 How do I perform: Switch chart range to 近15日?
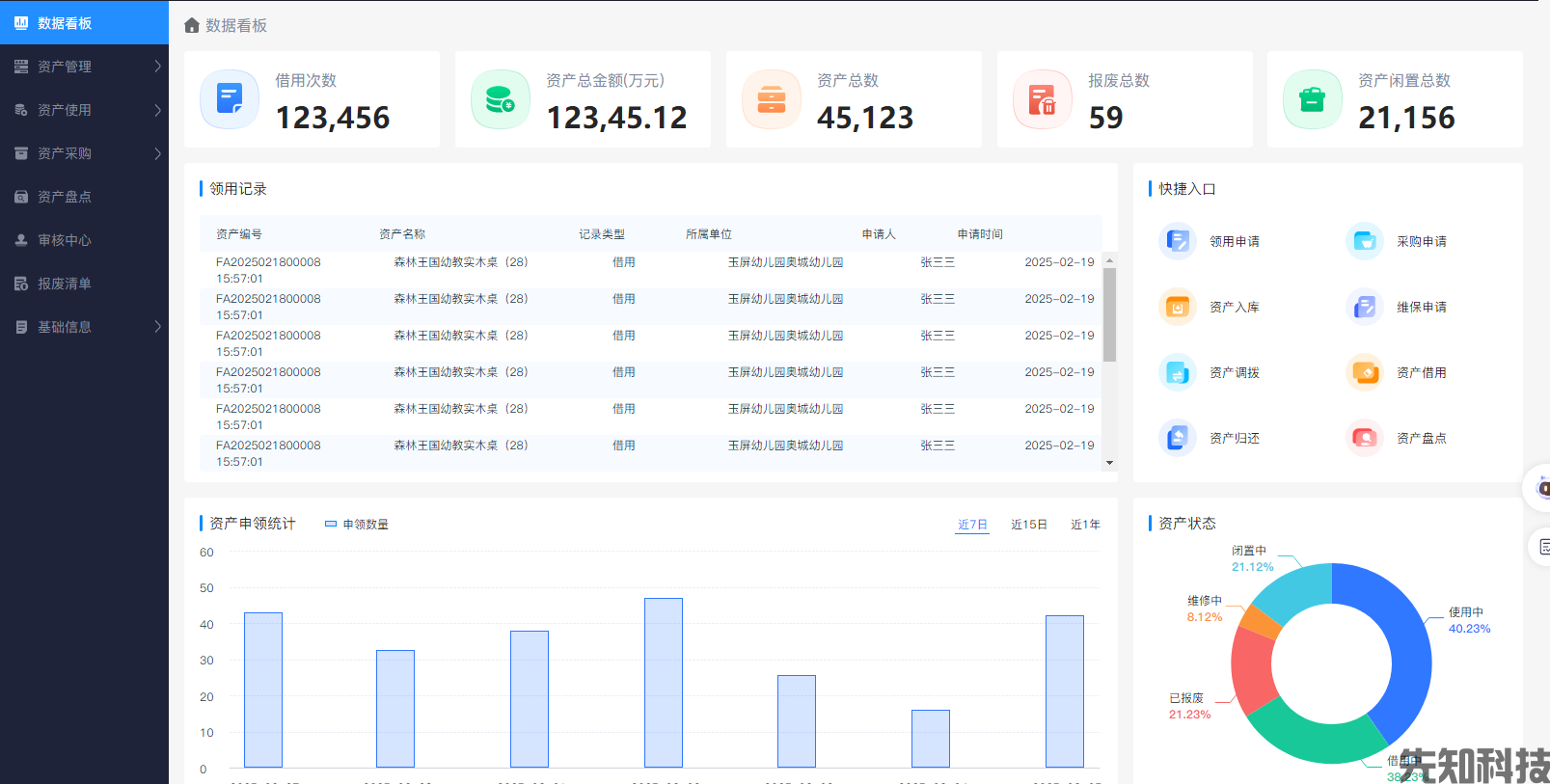(x=1029, y=525)
